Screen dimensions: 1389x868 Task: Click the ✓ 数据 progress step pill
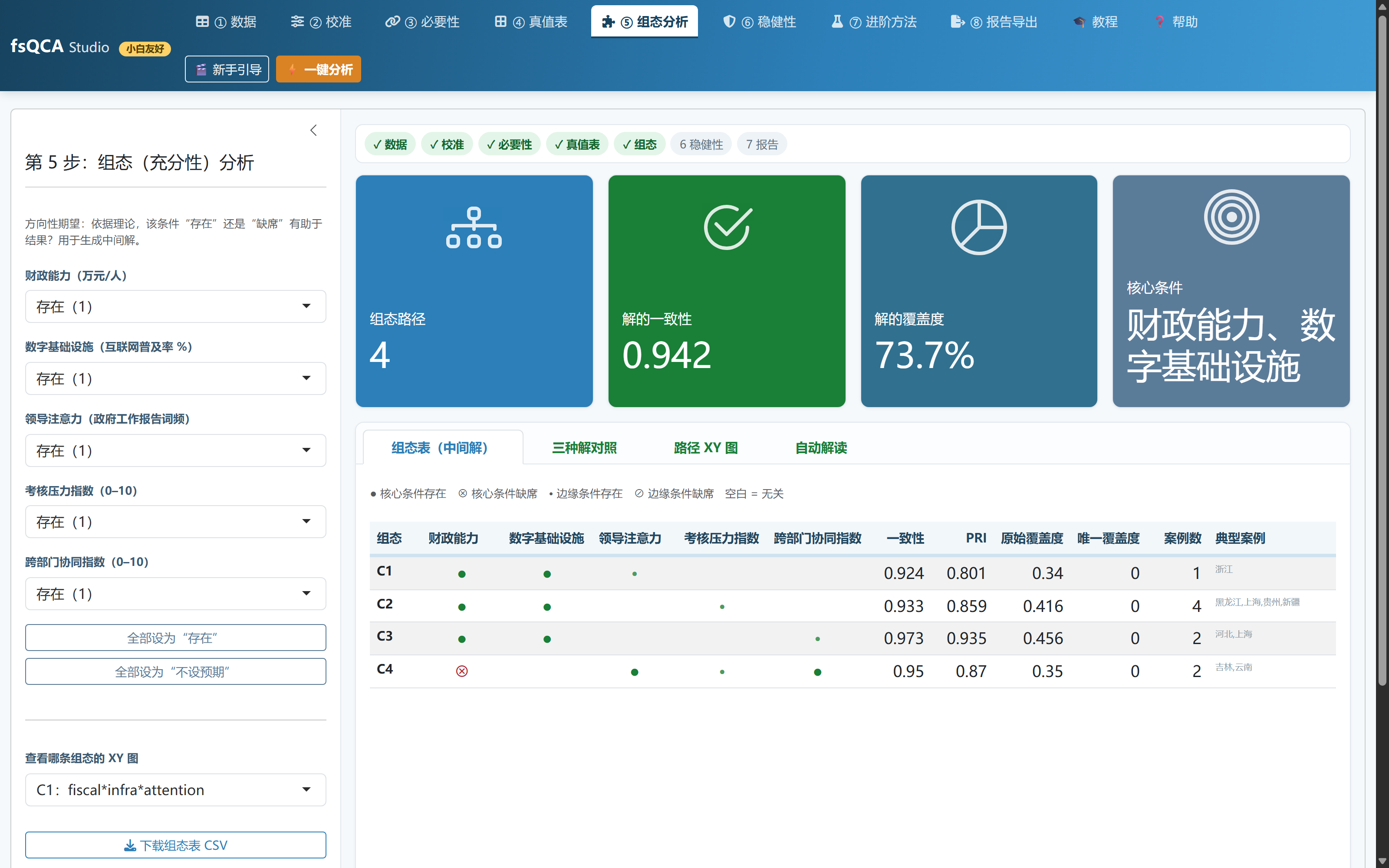[x=390, y=144]
